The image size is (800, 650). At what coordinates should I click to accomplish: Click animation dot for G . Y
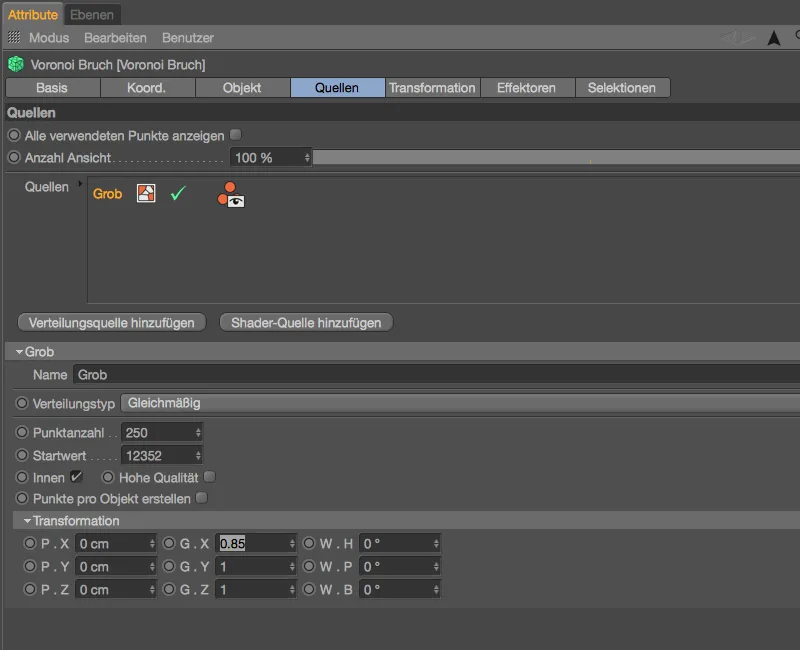tap(169, 566)
